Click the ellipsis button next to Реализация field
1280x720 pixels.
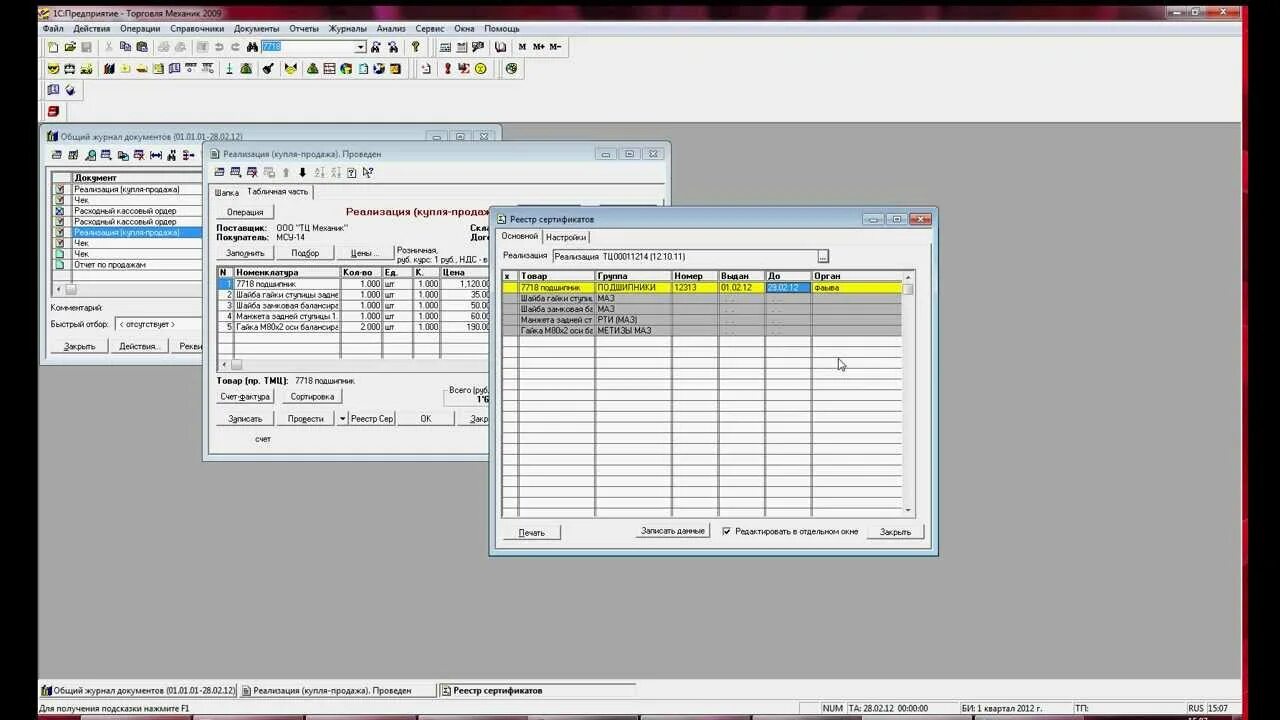pos(823,257)
